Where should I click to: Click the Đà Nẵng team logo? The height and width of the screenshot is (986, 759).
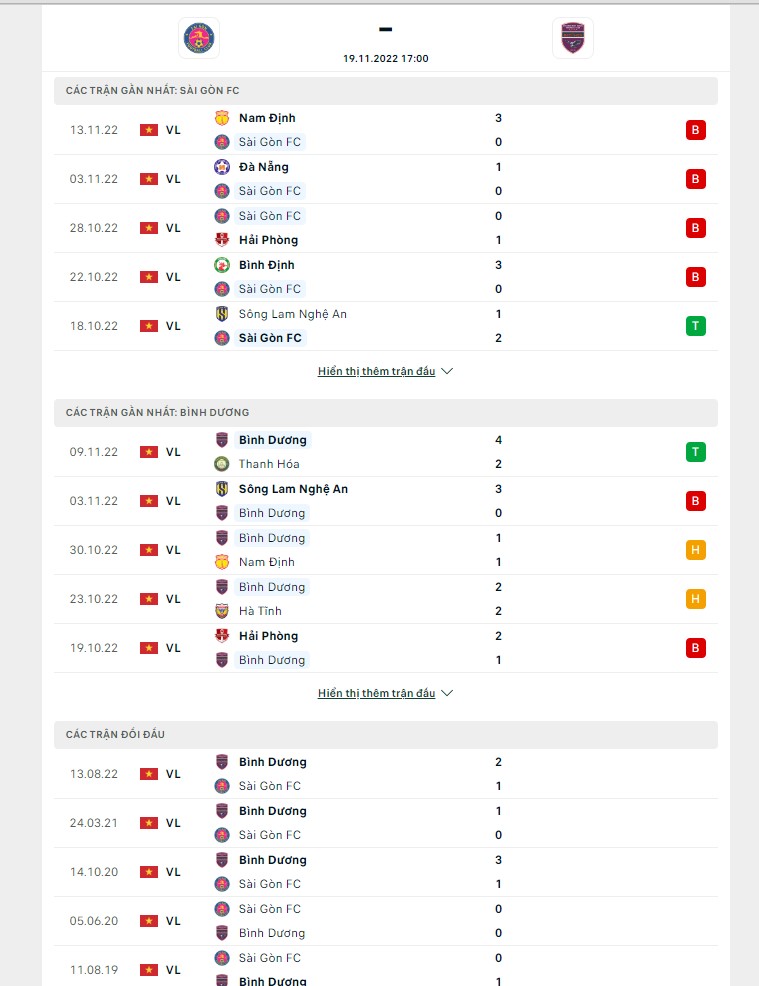coord(222,167)
